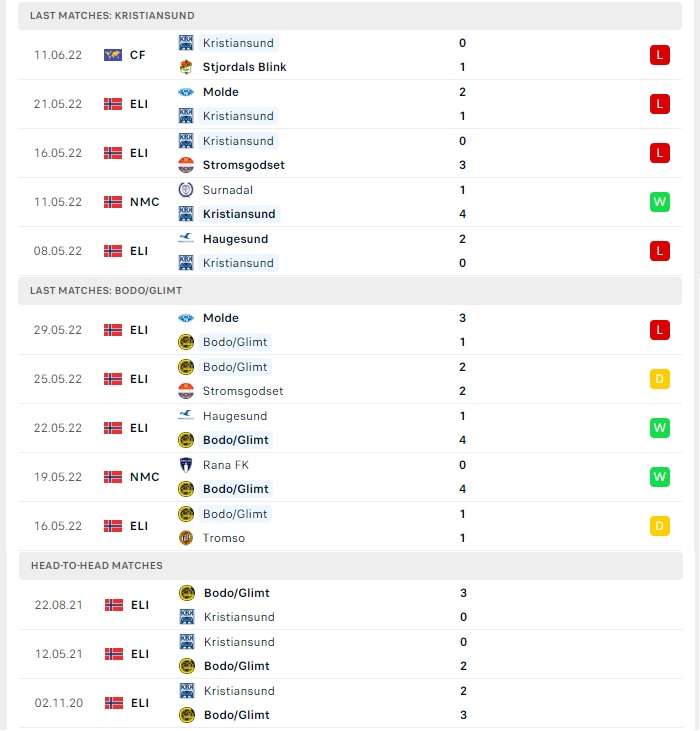Click the Norway flag beside NMC on 19.05.22
The height and width of the screenshot is (731, 700).
coord(113,477)
